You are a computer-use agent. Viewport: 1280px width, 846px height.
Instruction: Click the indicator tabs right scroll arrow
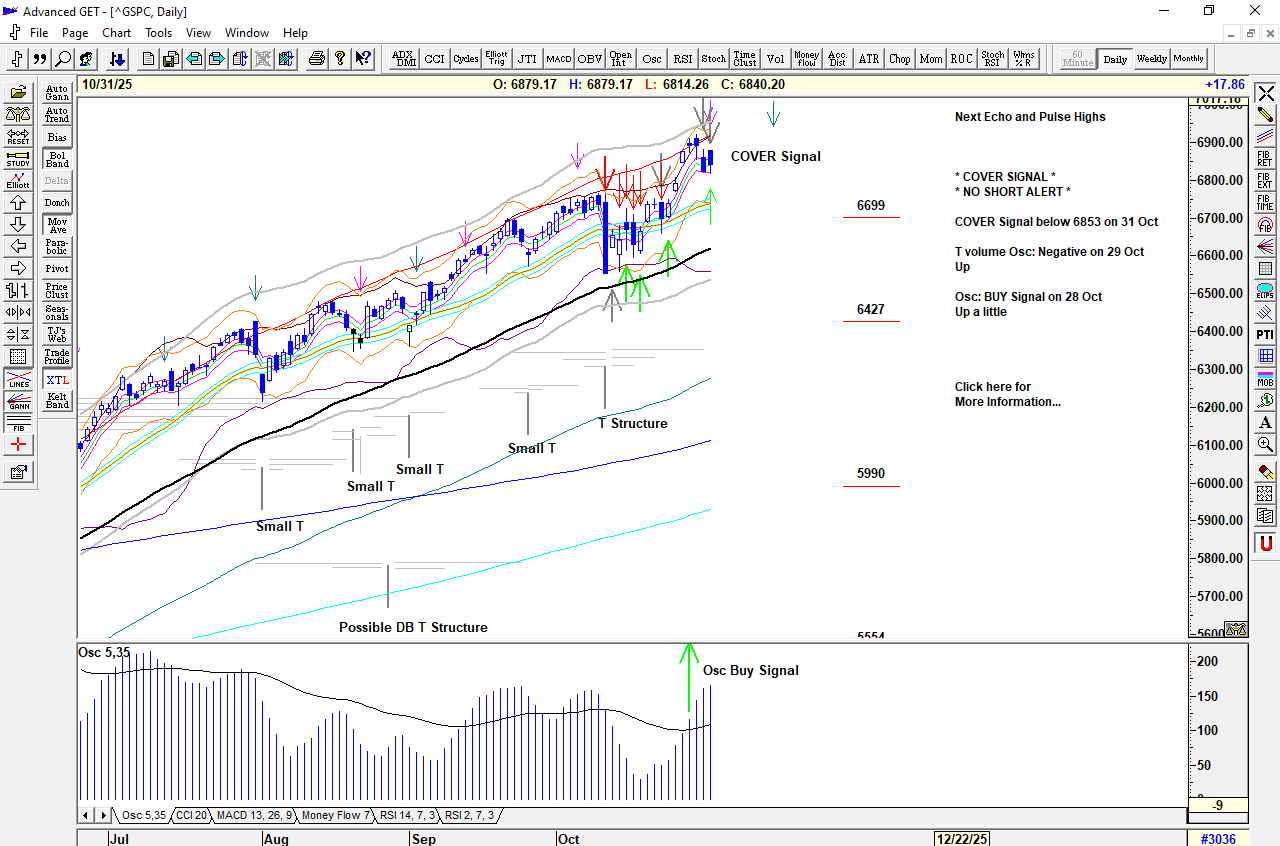tap(102, 816)
